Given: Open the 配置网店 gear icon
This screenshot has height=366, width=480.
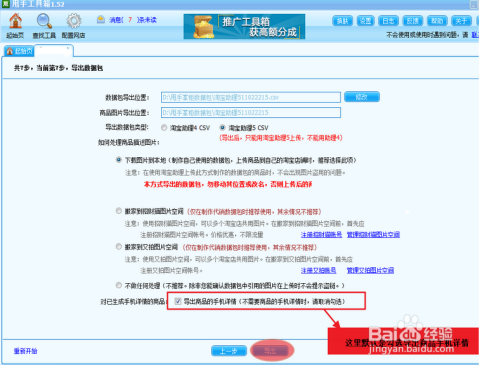Looking at the screenshot, I should [x=74, y=21].
